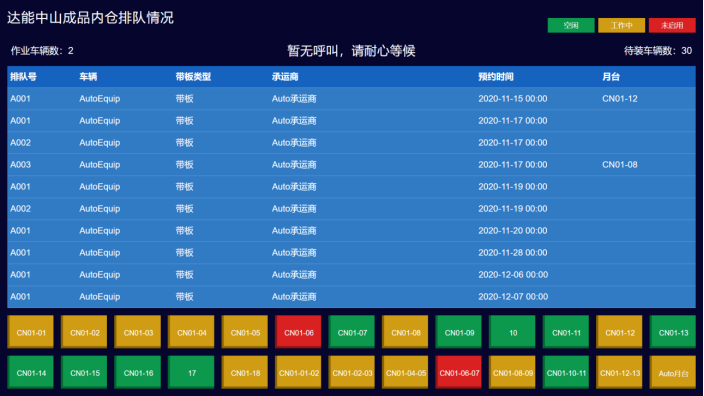Viewport: 704px width, 396px height.
Task: Click the 带板类型 column header
Action: pos(193,77)
